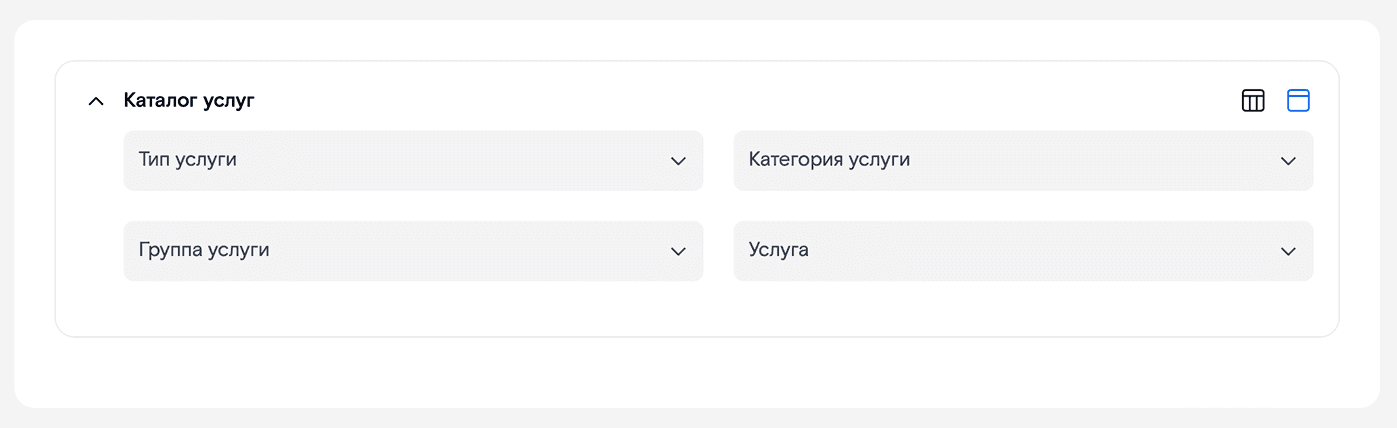1397x428 pixels.
Task: Focus the middle of Услуга select box
Action: 1023,250
